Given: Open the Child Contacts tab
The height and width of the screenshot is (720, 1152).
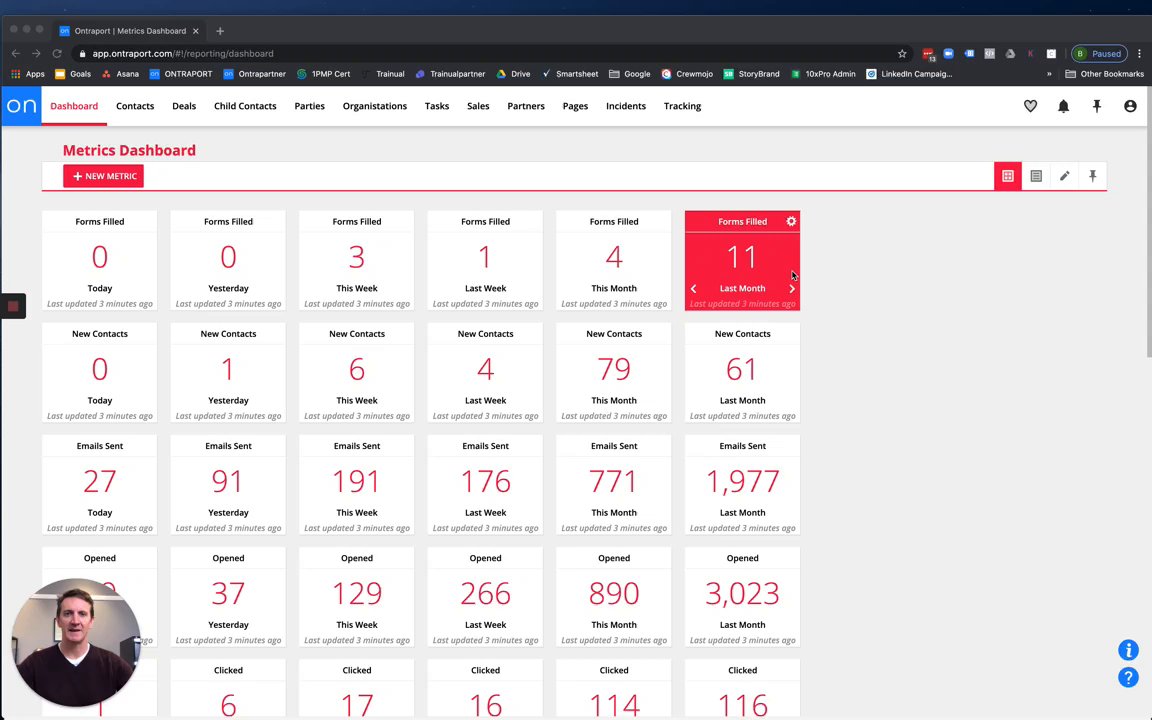Looking at the screenshot, I should coord(245,106).
